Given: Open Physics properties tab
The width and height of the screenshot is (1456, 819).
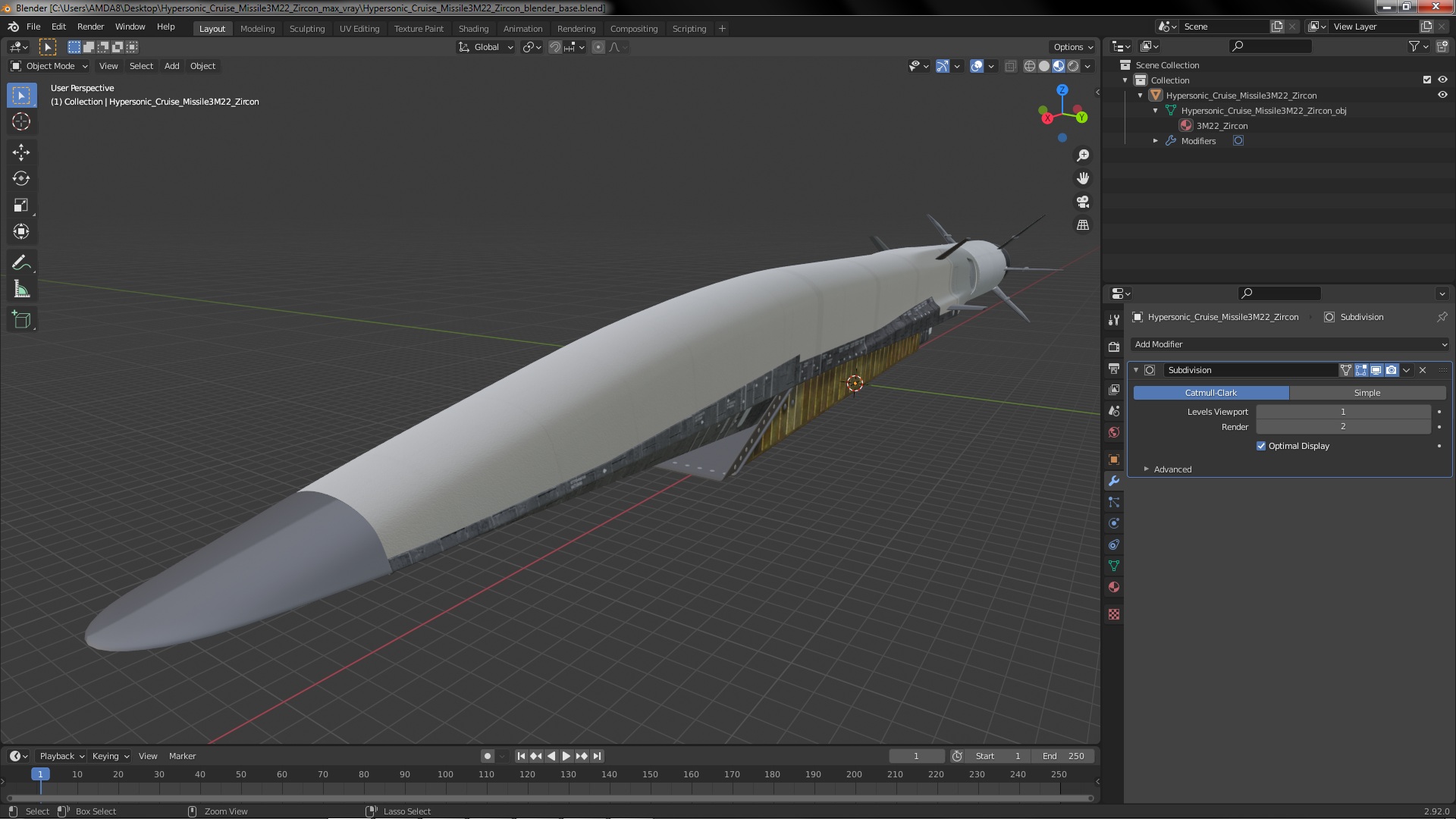Looking at the screenshot, I should pos(1113,523).
